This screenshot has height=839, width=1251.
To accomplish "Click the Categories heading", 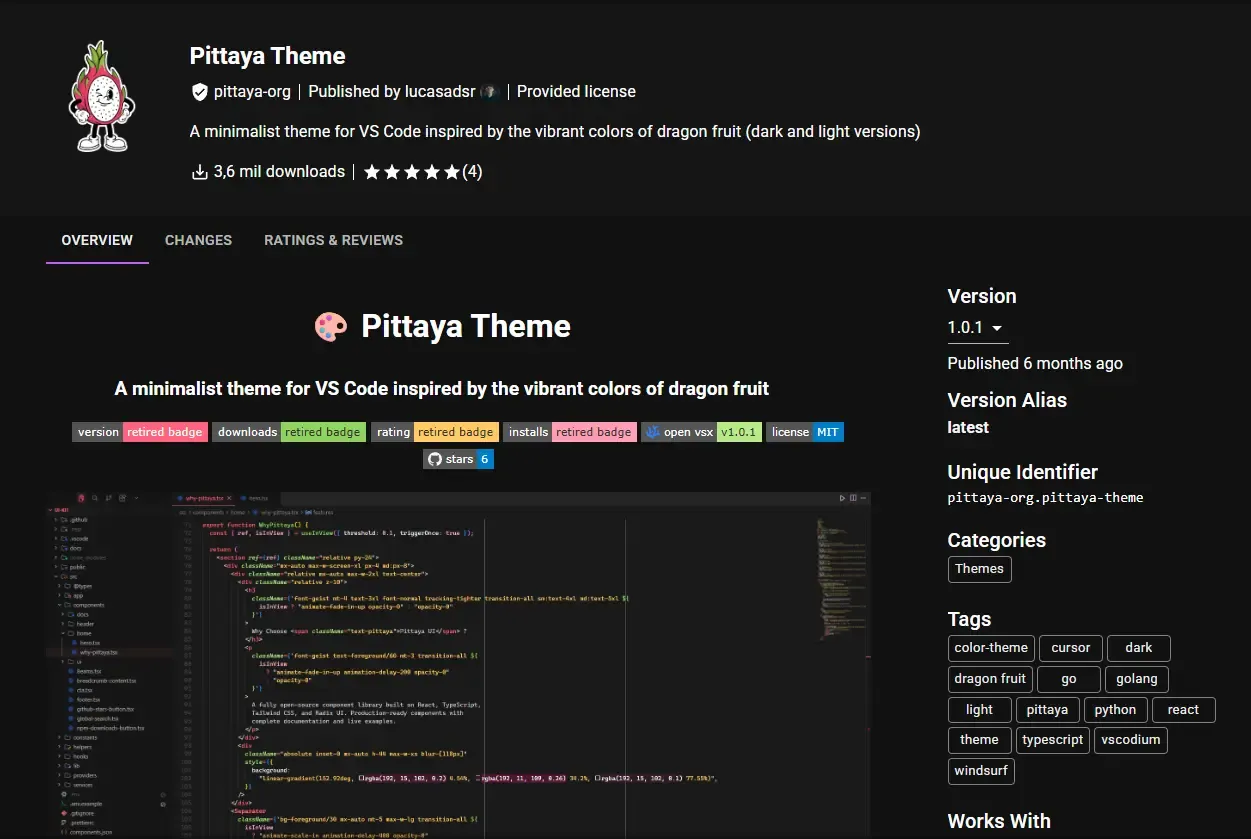I will point(997,541).
